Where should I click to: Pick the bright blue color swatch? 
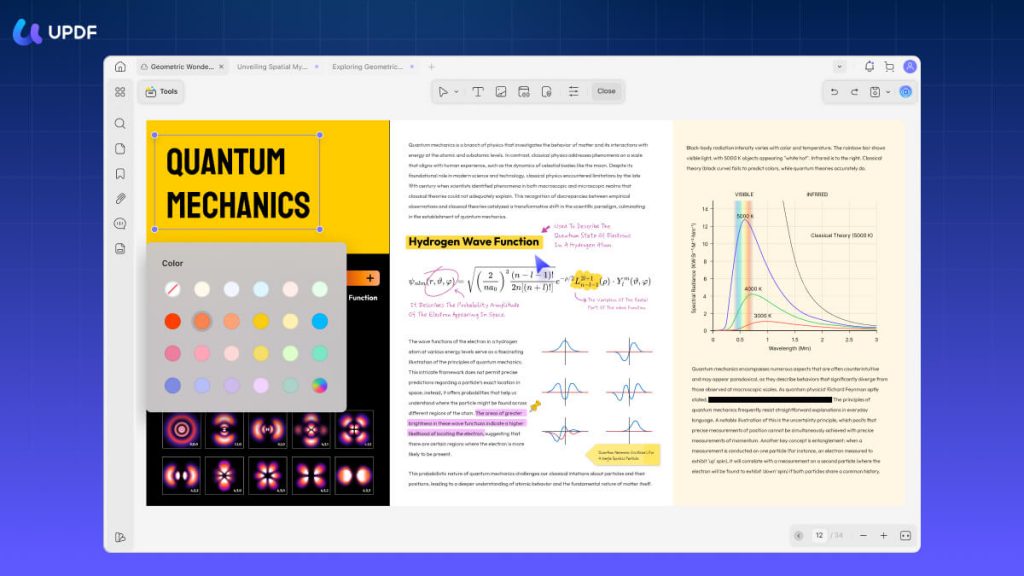(x=319, y=321)
